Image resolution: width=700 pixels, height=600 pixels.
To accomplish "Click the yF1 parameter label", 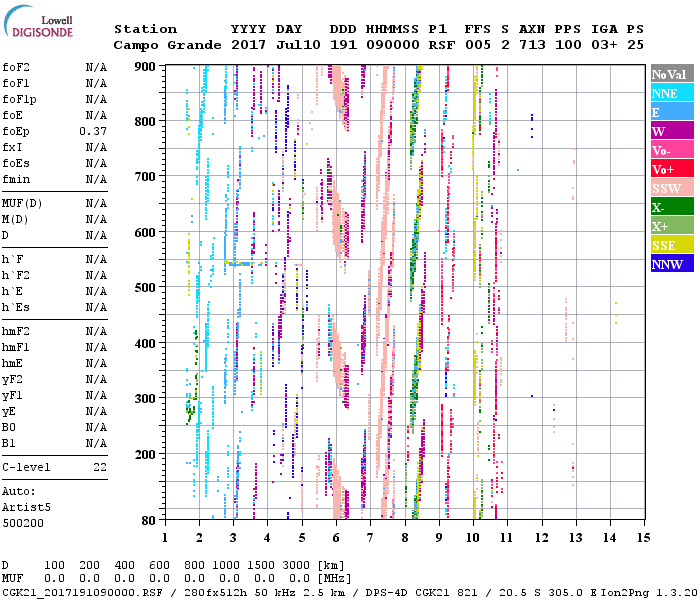I will point(12,396).
